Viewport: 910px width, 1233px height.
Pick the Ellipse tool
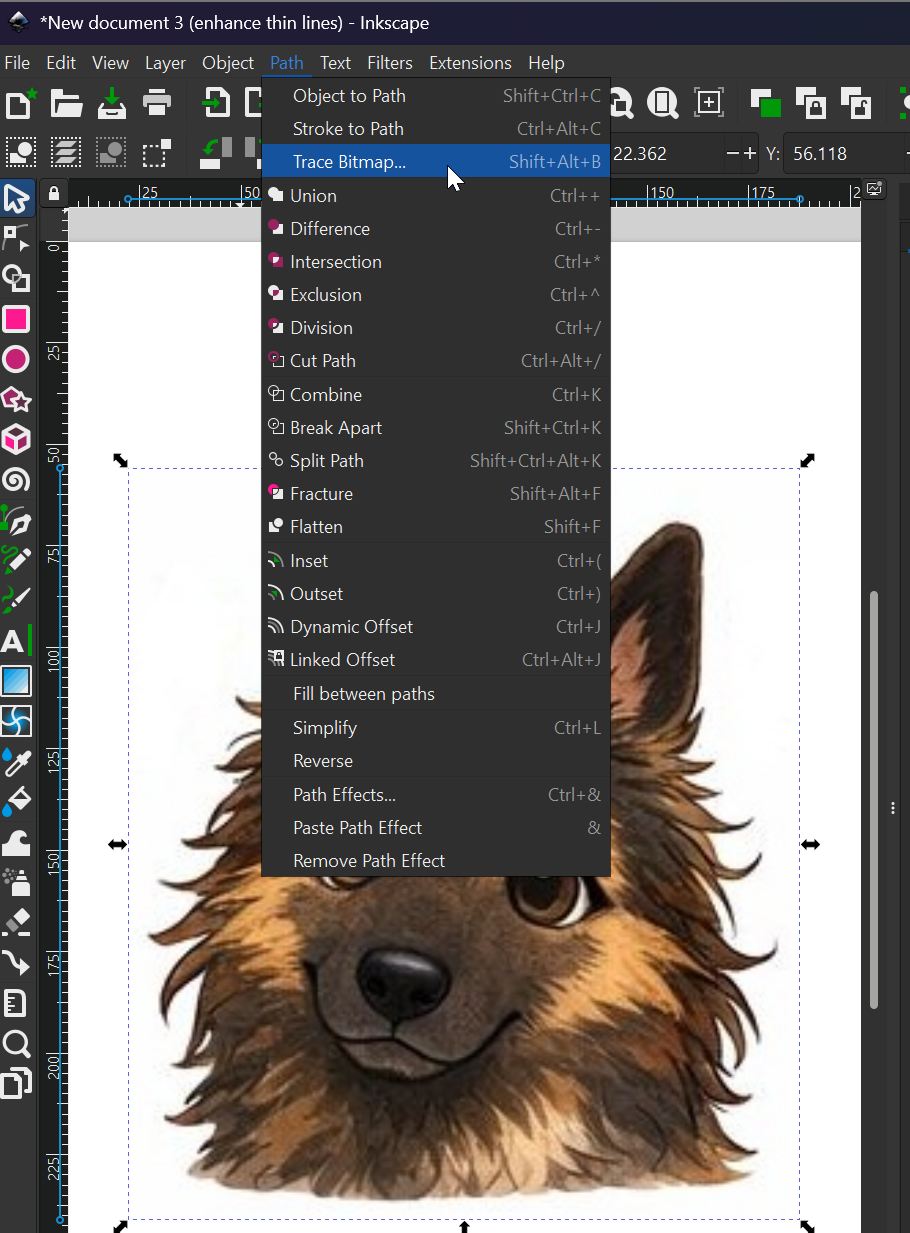point(17,359)
